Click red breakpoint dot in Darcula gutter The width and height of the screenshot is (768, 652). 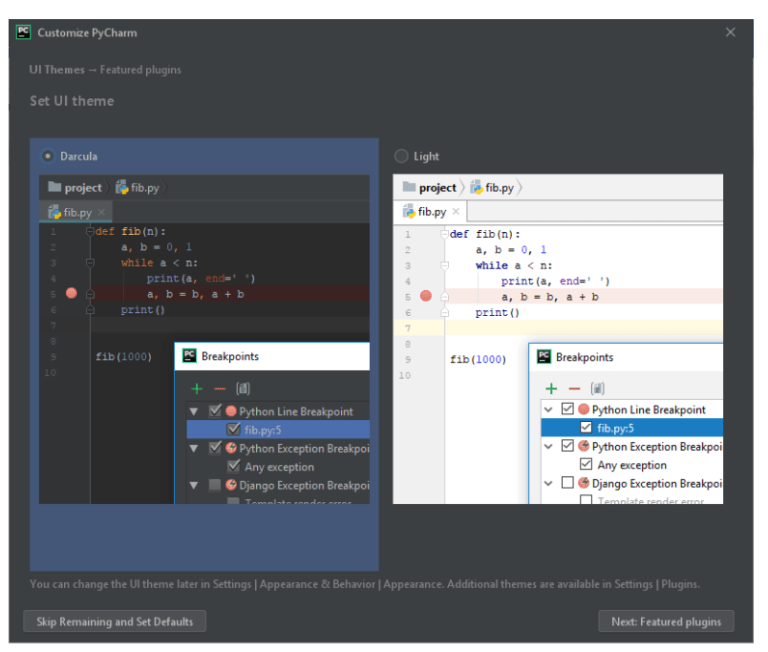[72, 293]
